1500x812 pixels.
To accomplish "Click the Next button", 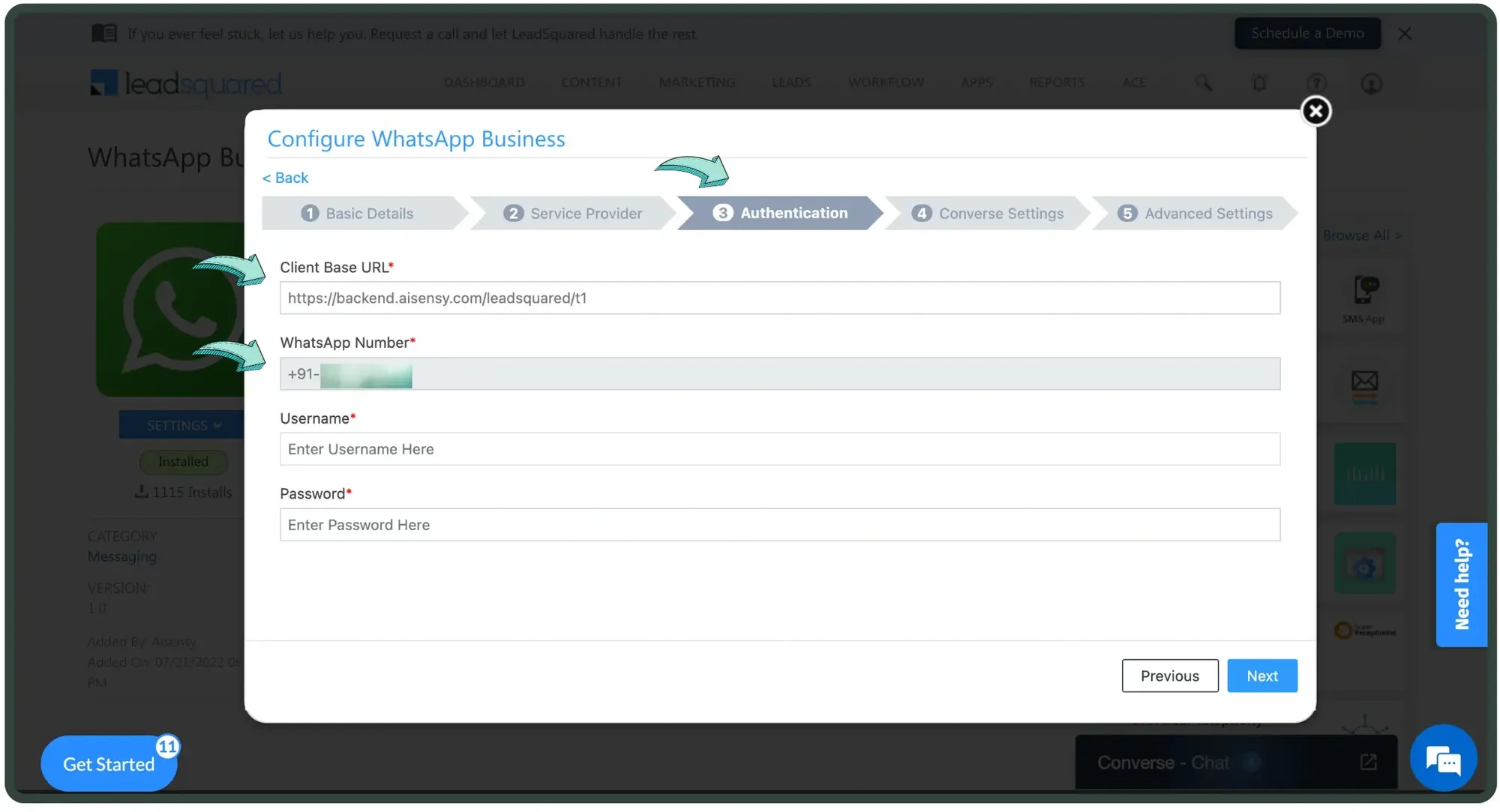I will (x=1262, y=676).
